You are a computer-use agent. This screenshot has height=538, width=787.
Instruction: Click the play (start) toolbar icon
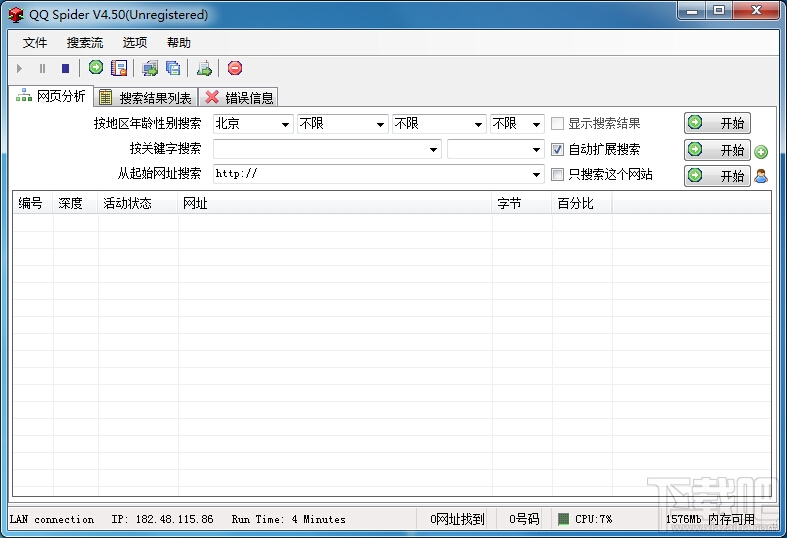(19, 68)
